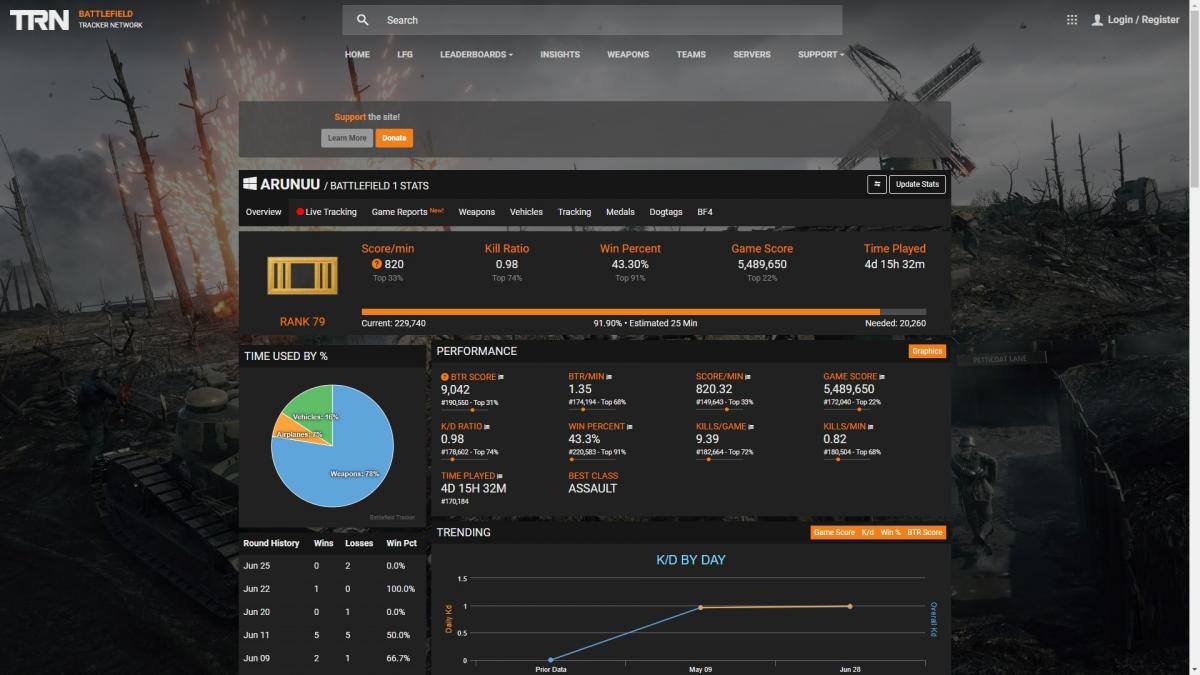Click the Graphics button in Performance
This screenshot has width=1200, height=675.
pyautogui.click(x=927, y=351)
